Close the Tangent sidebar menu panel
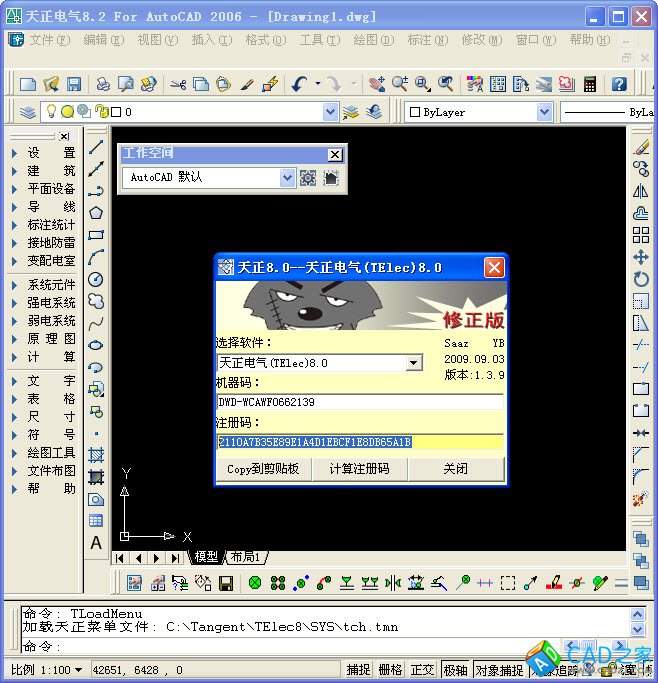 [64, 136]
